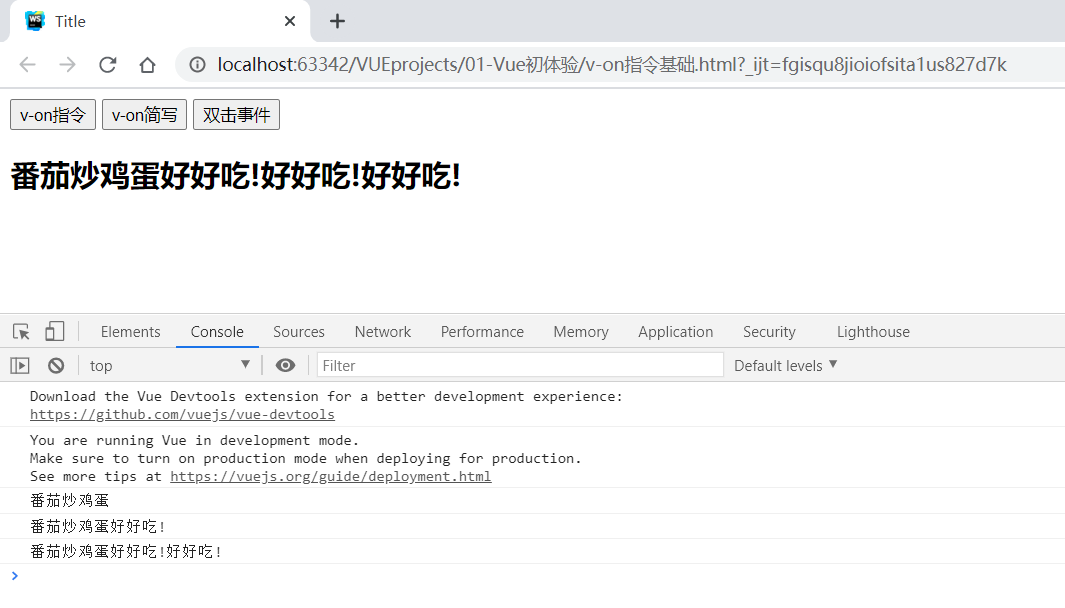Open the Network tab
Screen dimensions: 1065x608
pos(382,332)
